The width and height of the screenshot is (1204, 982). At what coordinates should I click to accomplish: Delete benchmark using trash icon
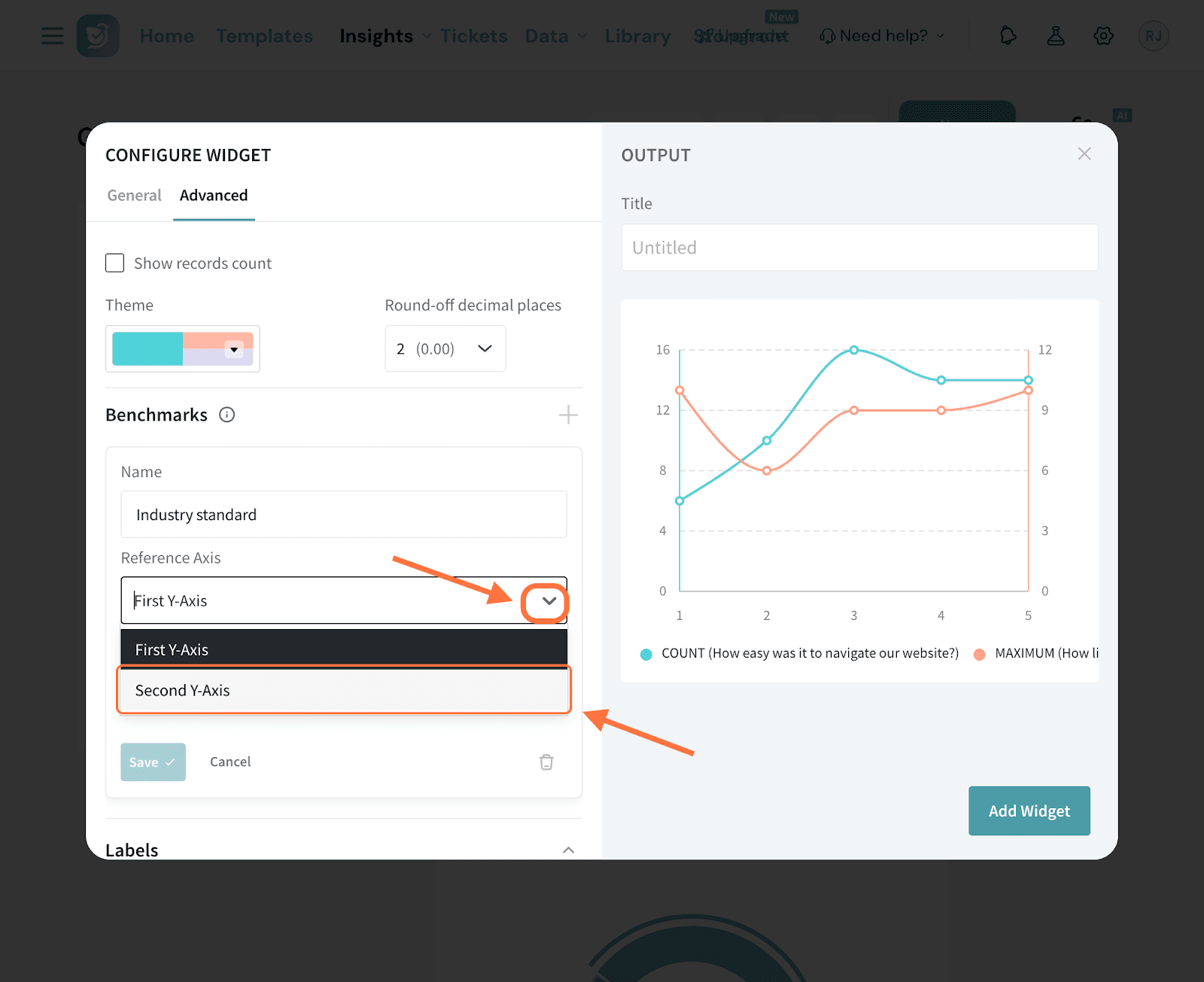point(546,762)
